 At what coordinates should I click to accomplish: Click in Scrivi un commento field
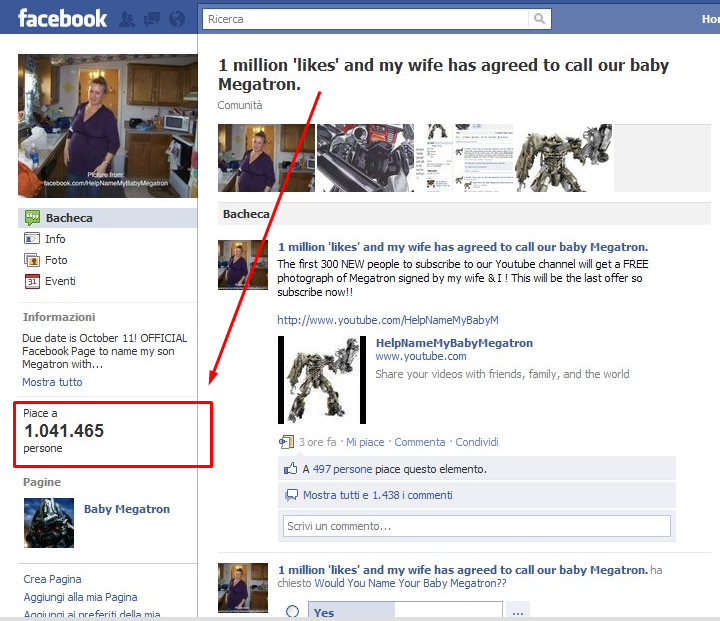coord(477,526)
